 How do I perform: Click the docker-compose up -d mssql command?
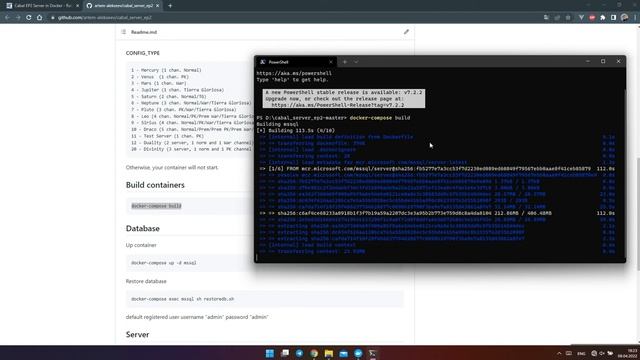click(164, 263)
